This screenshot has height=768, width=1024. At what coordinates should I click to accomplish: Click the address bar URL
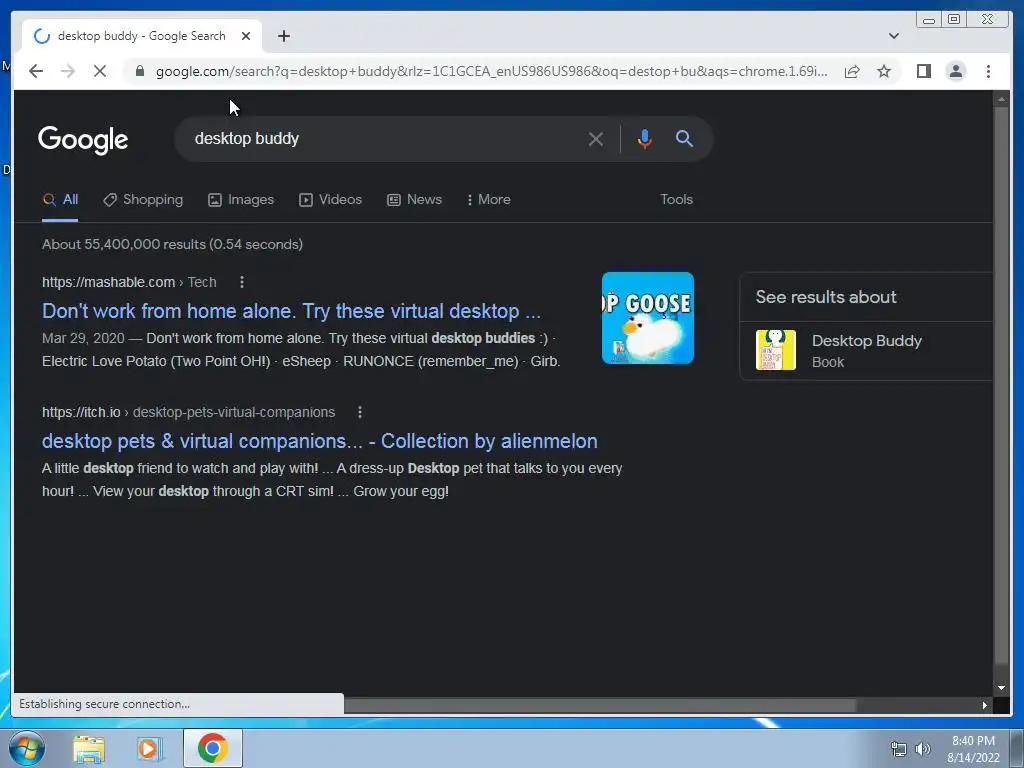[491, 71]
